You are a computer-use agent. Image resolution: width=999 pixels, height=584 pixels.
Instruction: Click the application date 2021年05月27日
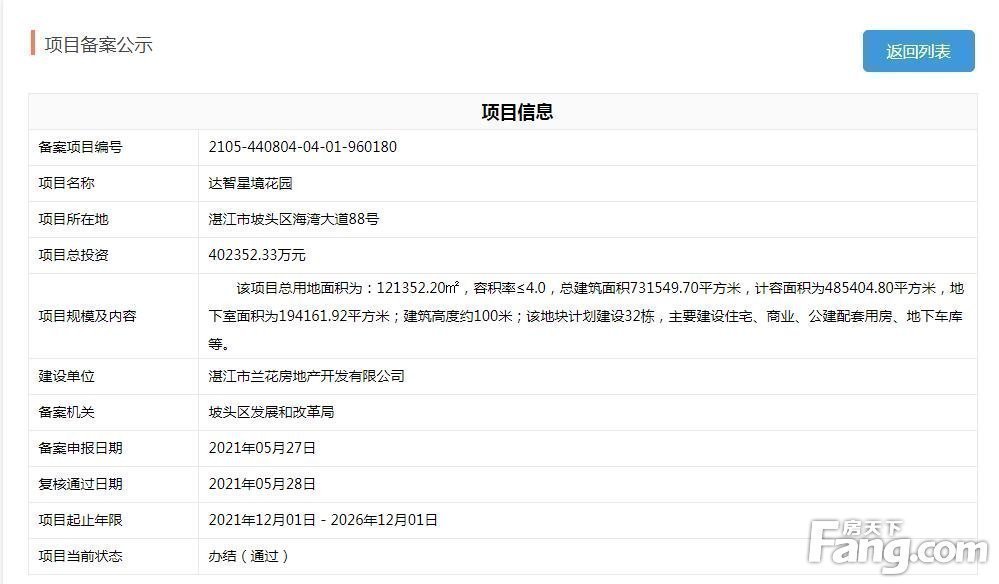pos(262,448)
